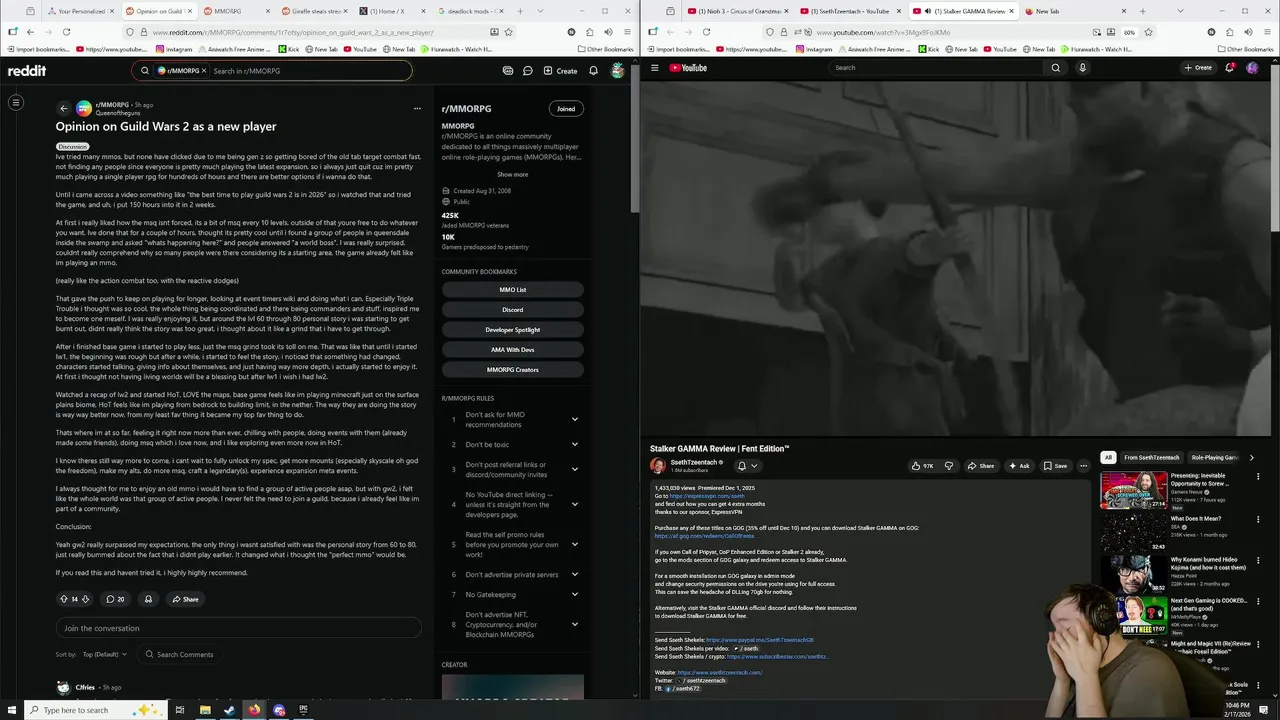Image resolution: width=1280 pixels, height=720 pixels.
Task: Click the YouTube search magnifier button
Action: 1055,68
